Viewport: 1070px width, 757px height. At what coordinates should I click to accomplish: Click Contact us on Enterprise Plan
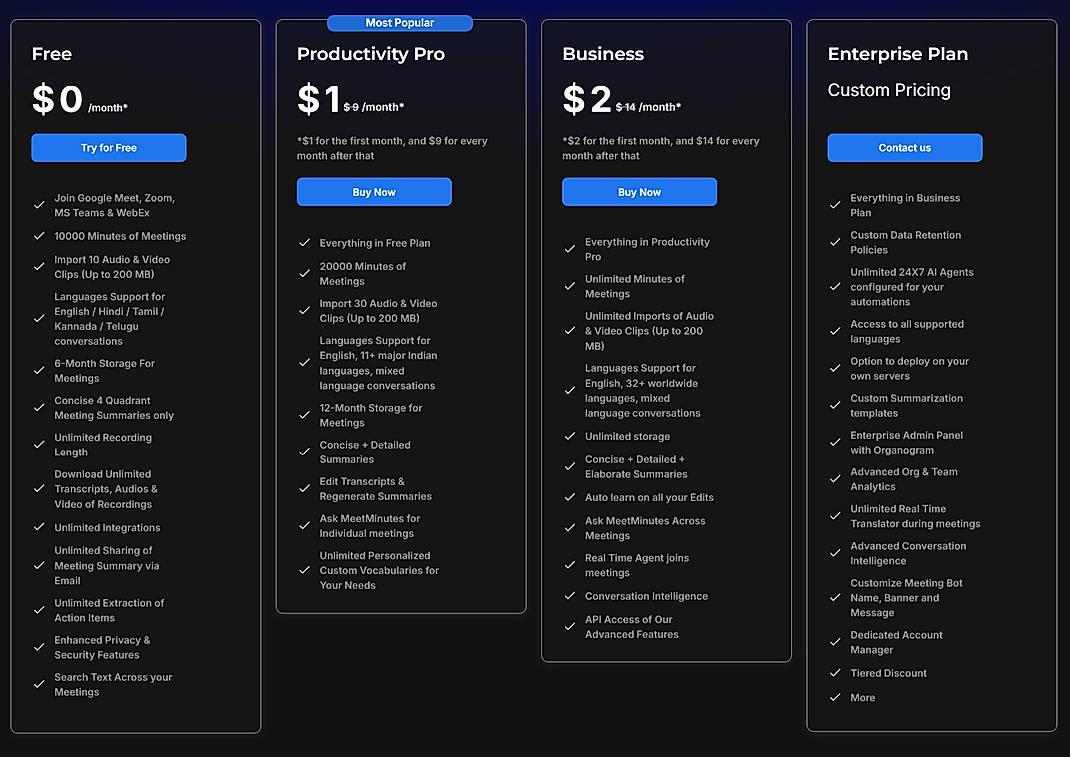[x=904, y=147]
